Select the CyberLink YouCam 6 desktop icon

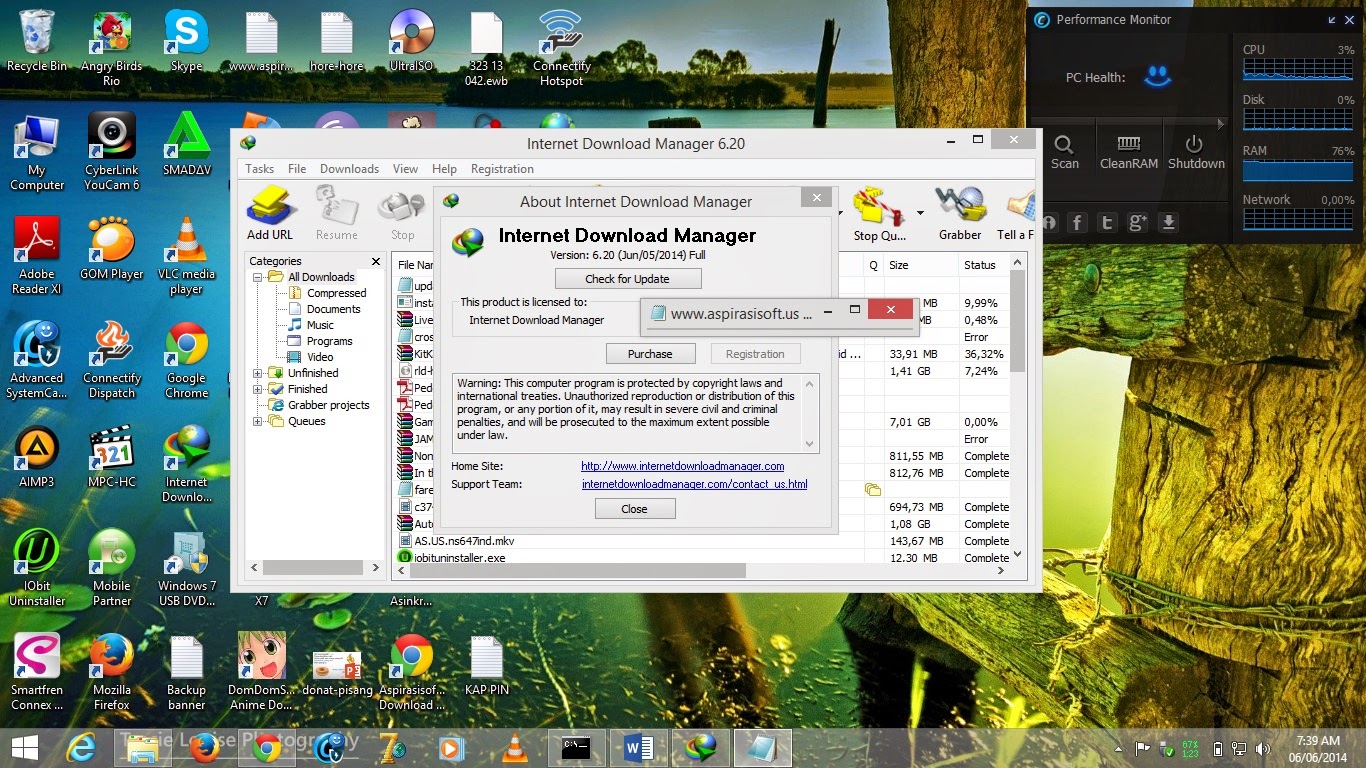(x=111, y=152)
